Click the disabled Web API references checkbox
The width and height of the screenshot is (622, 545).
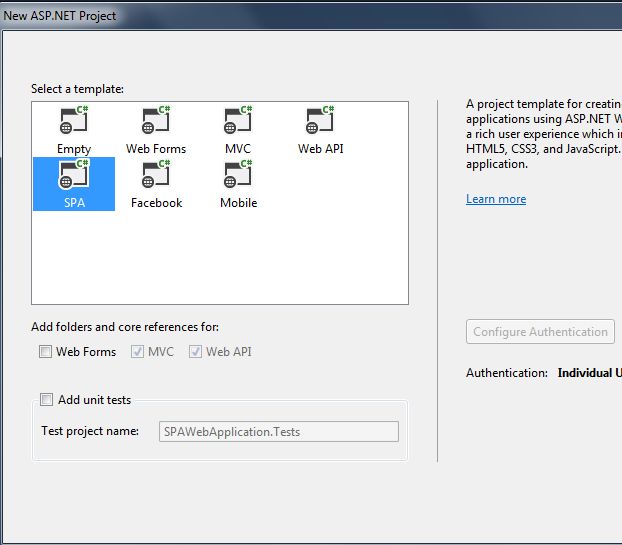195,351
